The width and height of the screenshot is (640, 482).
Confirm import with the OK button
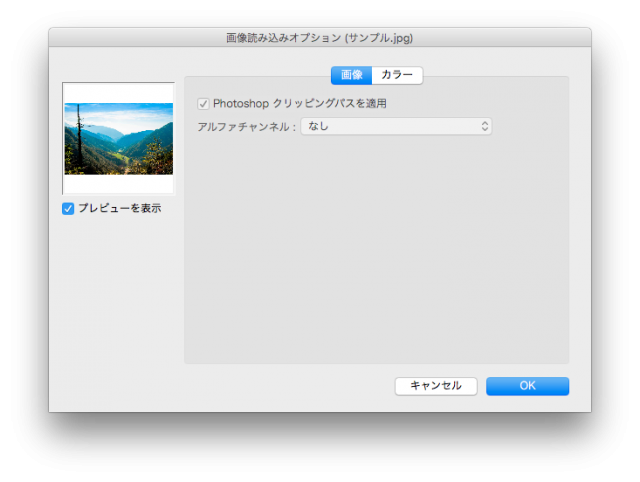click(x=527, y=386)
